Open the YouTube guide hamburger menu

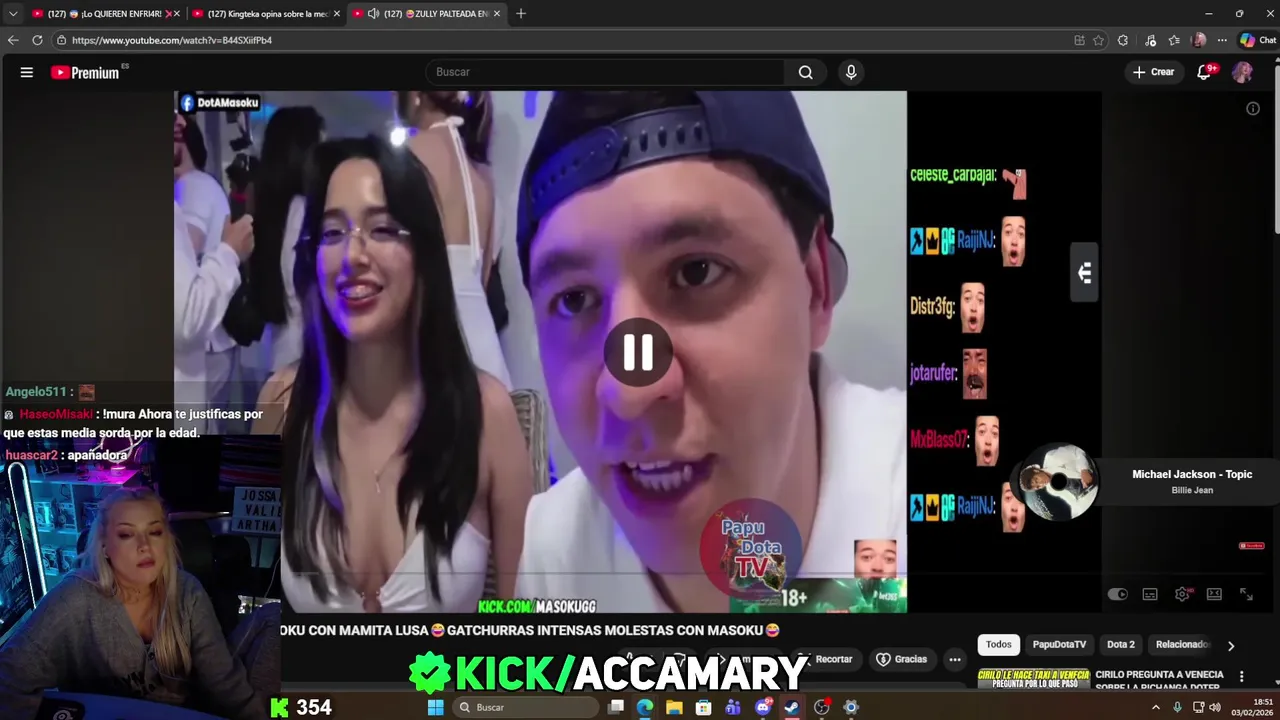[27, 72]
